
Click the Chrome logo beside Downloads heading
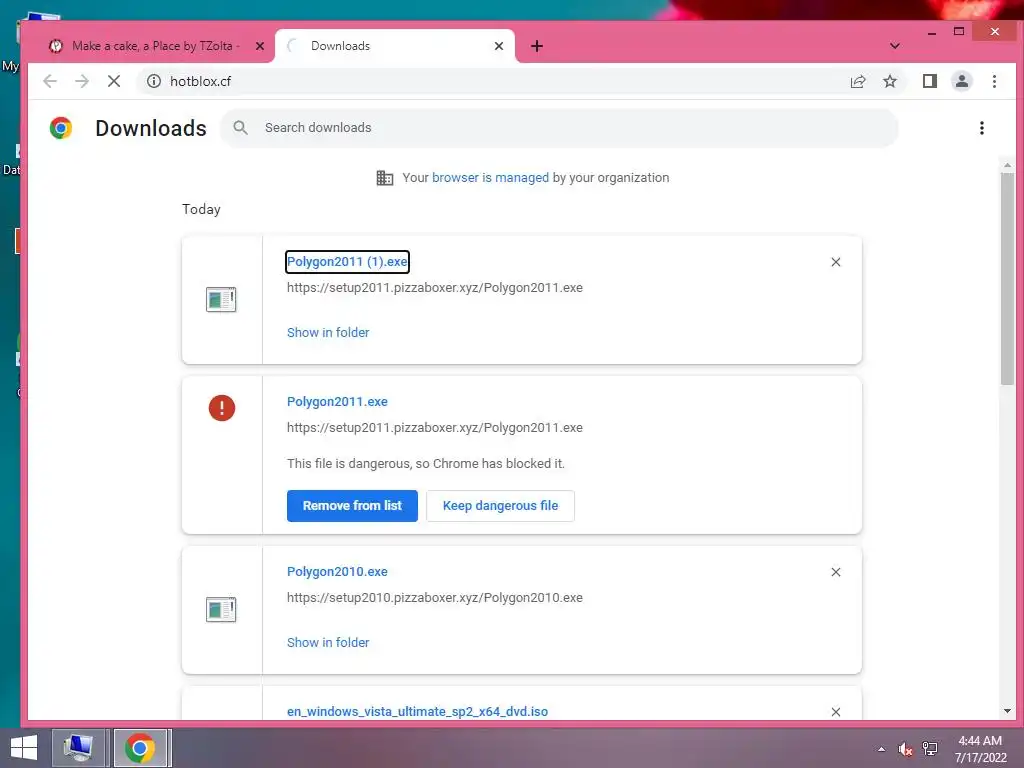click(x=61, y=128)
